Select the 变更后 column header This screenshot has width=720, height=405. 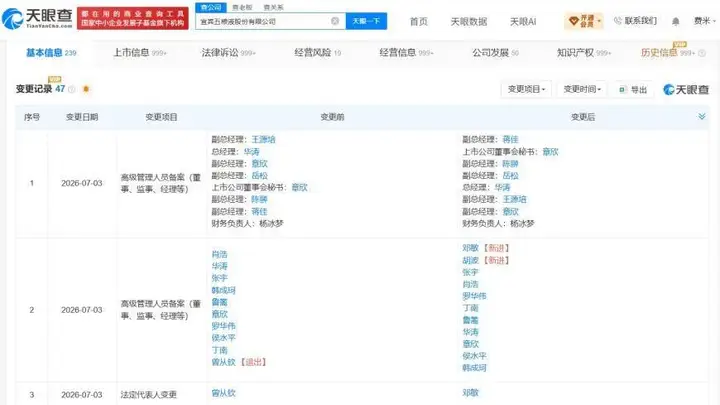582,117
